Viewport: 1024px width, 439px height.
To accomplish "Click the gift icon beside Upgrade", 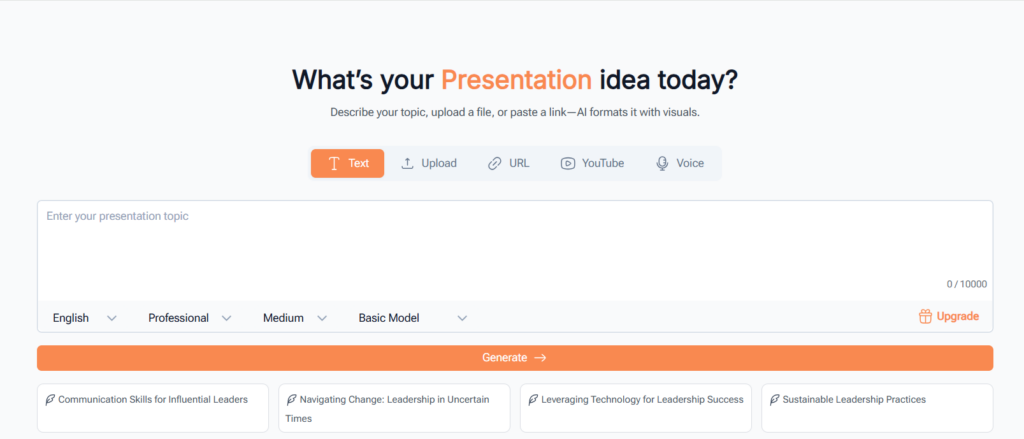I will [925, 317].
